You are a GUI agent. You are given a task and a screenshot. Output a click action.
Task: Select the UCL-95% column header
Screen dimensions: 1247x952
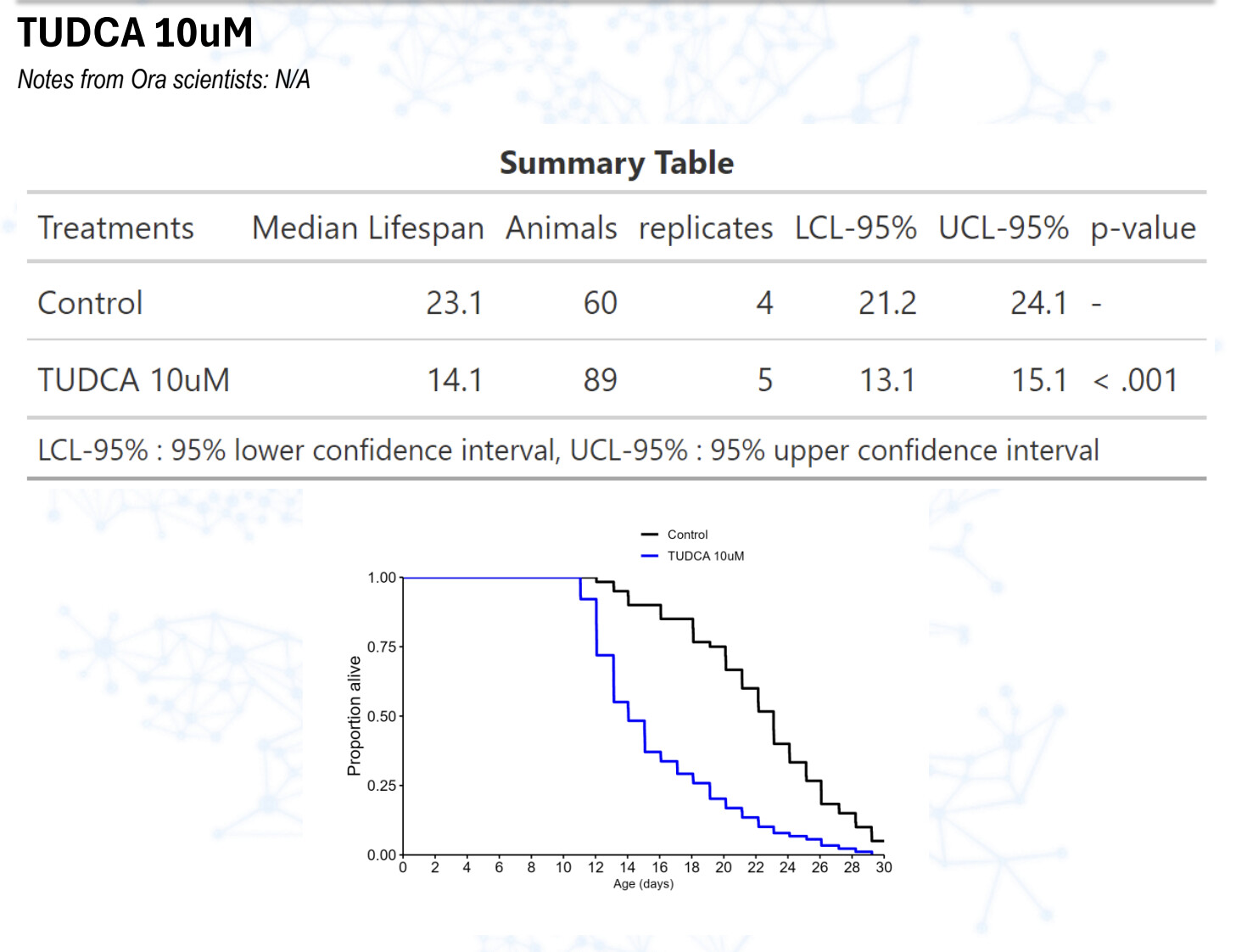[1003, 228]
